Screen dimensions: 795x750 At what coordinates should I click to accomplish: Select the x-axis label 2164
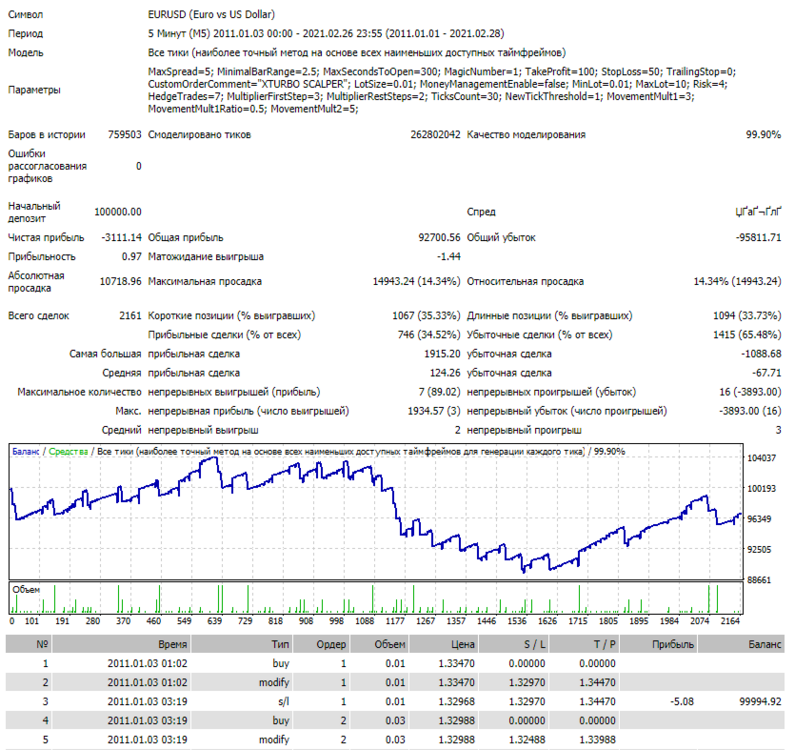coord(730,621)
